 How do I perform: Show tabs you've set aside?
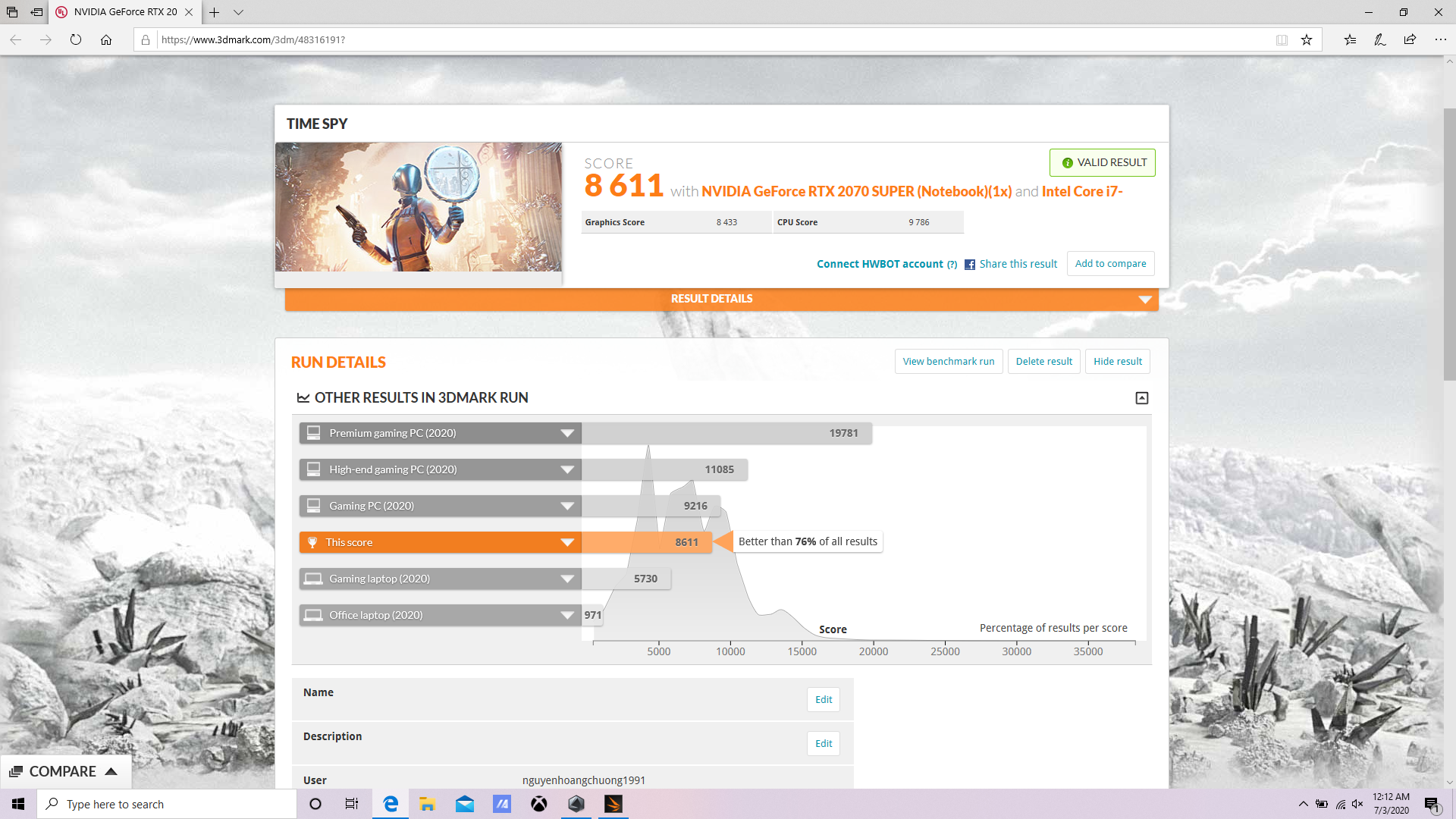(12, 12)
